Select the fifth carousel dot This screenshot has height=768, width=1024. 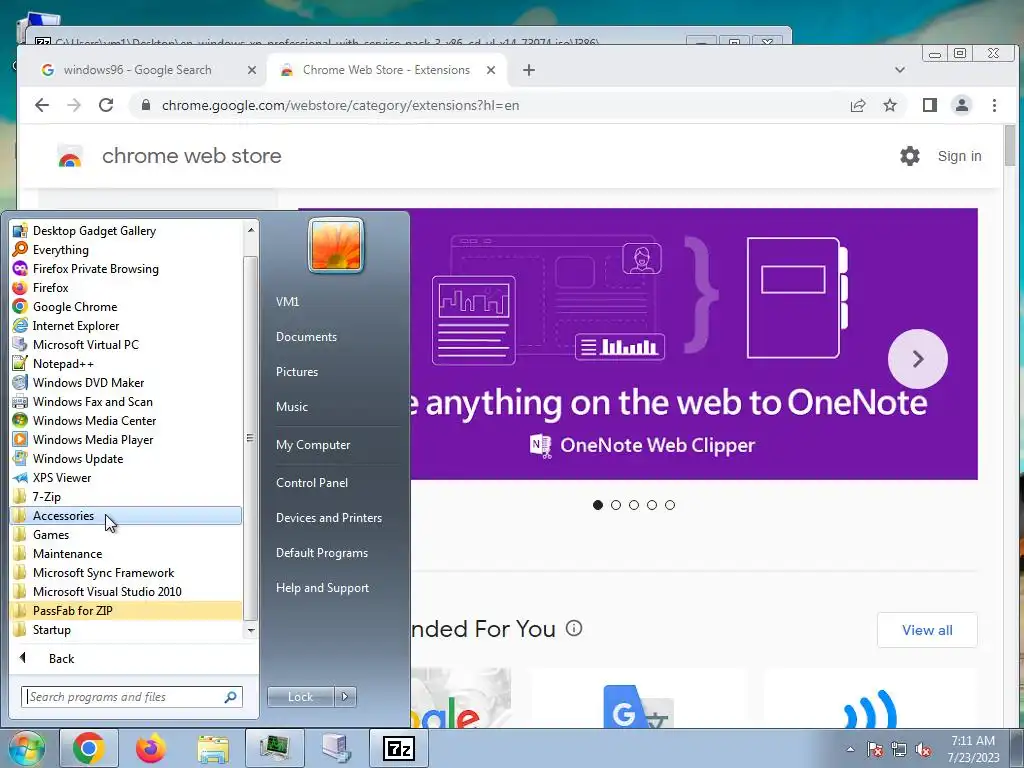670,505
